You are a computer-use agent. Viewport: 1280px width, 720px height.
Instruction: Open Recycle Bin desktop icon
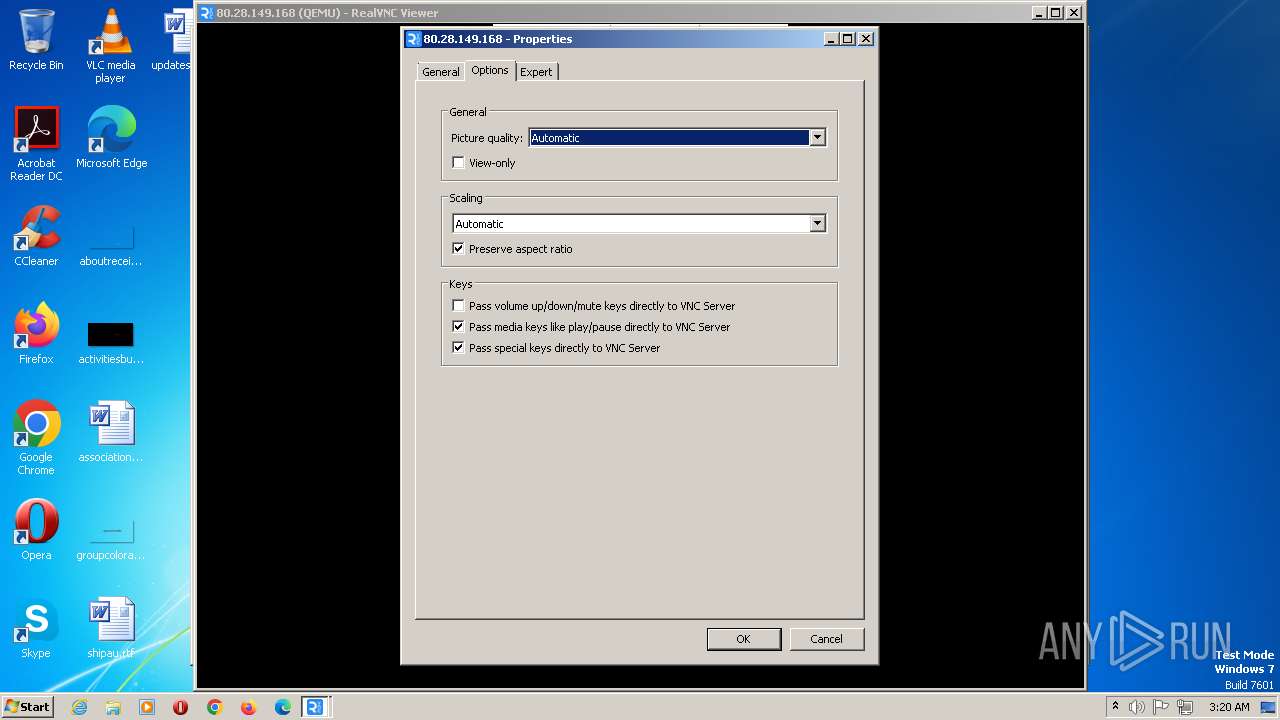[36, 40]
